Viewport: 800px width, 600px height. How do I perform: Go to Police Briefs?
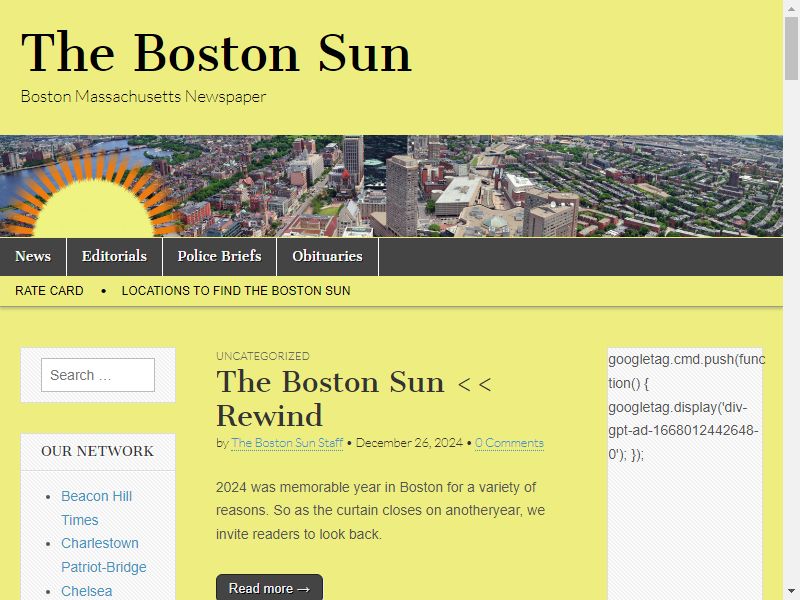219,256
